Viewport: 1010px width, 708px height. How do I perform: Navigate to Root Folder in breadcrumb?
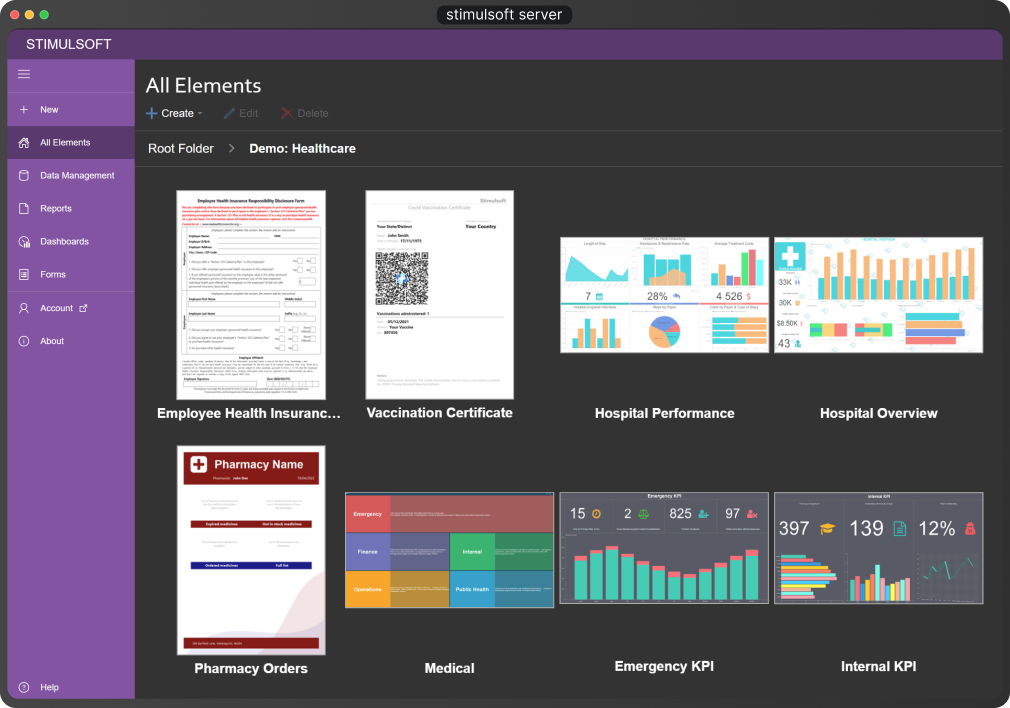[x=181, y=149]
